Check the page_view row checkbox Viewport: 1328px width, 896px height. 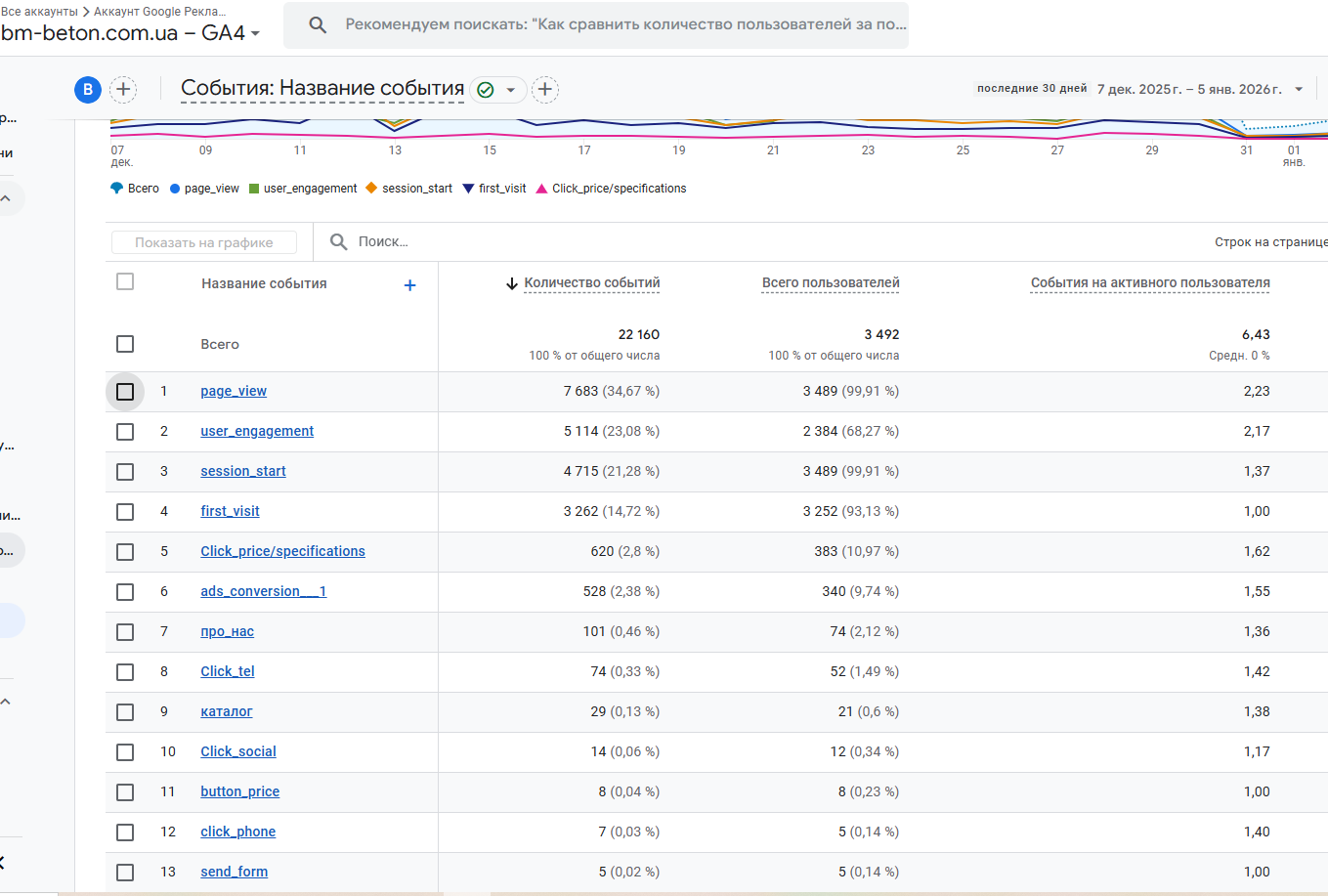(x=125, y=392)
